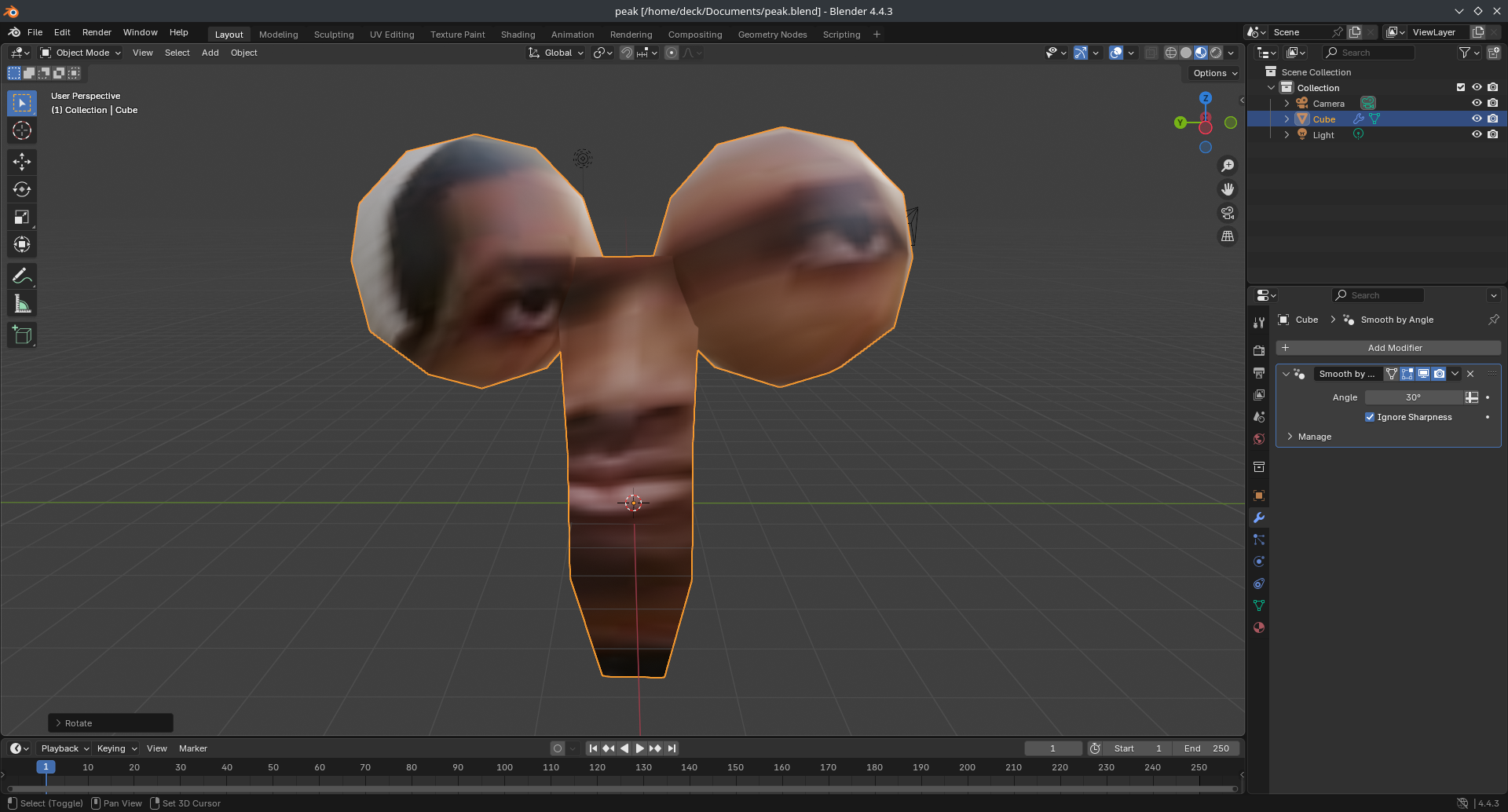Expand the Options dropdown
1508x812 pixels.
pos(1215,73)
